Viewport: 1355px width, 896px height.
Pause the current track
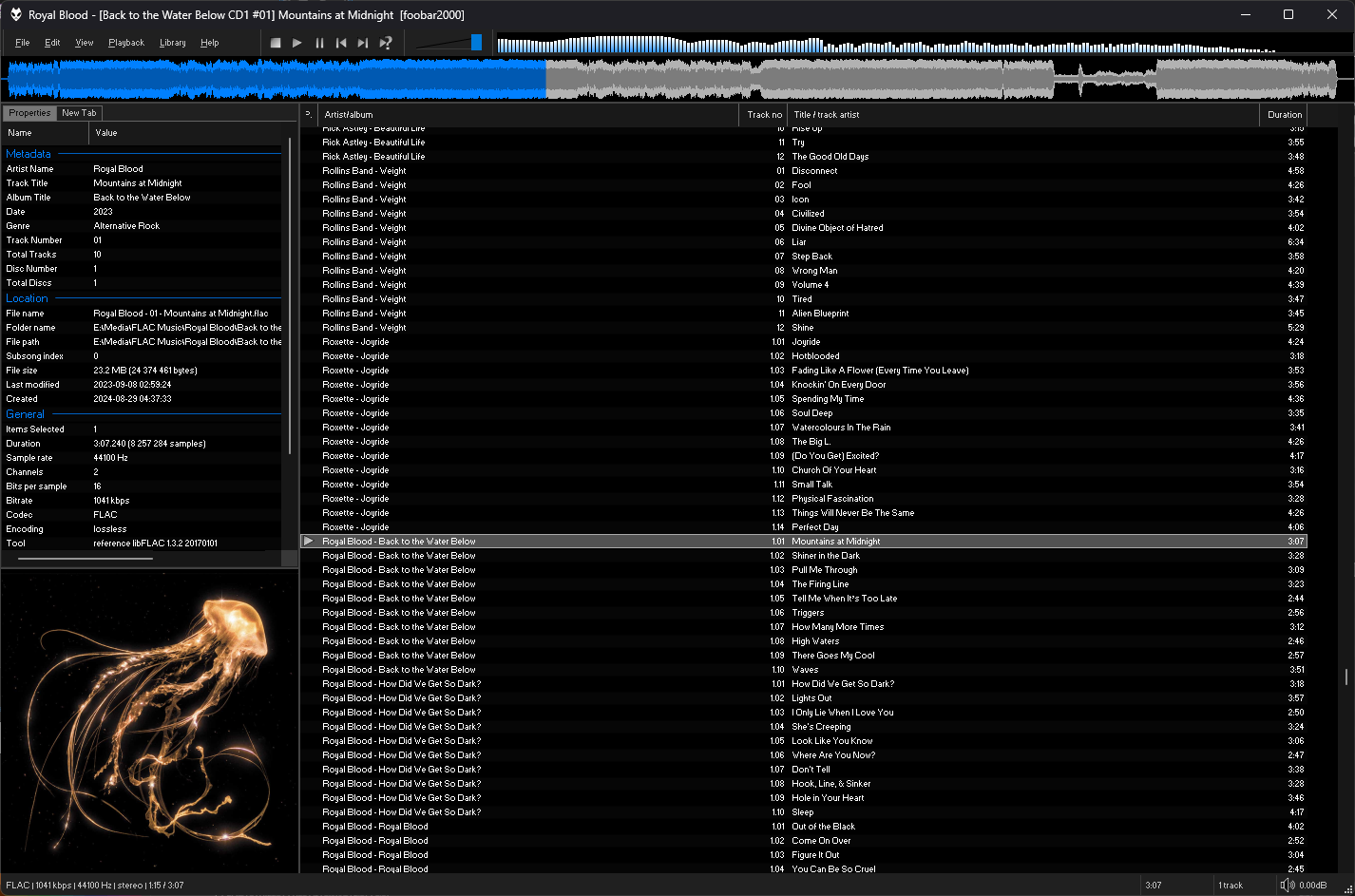point(319,43)
